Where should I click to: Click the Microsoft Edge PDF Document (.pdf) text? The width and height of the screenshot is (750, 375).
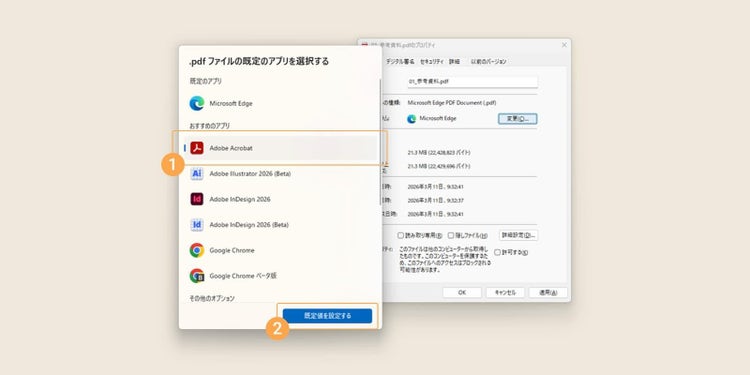pyautogui.click(x=452, y=103)
